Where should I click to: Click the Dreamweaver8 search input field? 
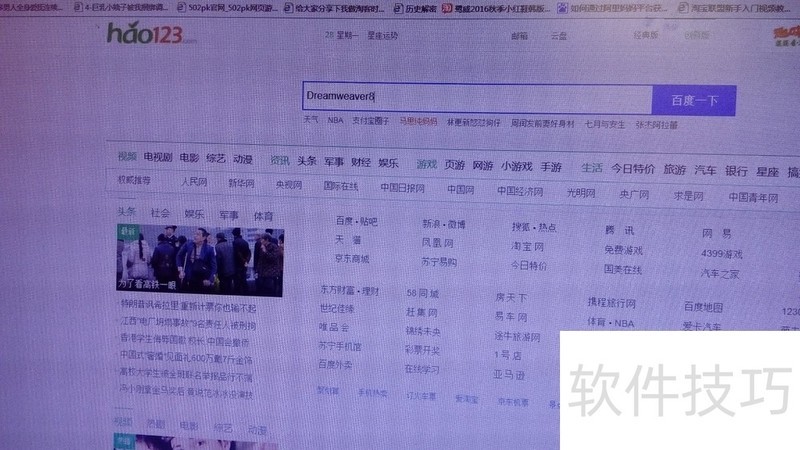tap(477, 97)
